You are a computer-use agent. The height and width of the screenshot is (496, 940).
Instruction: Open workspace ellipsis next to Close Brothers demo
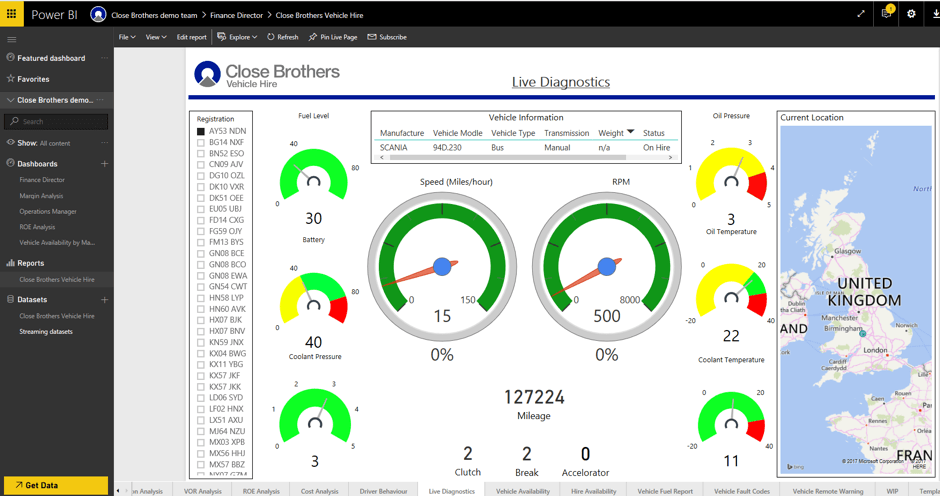100,100
